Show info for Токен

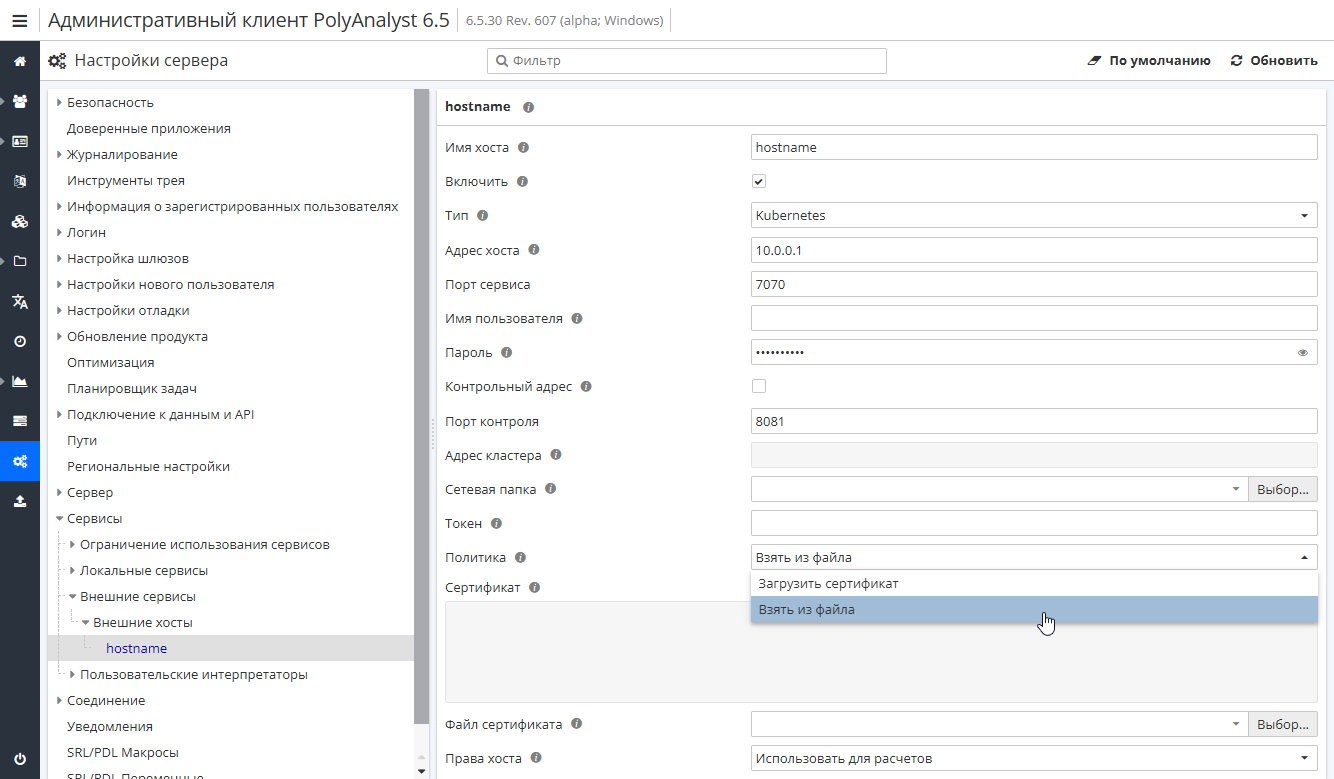[x=496, y=523]
